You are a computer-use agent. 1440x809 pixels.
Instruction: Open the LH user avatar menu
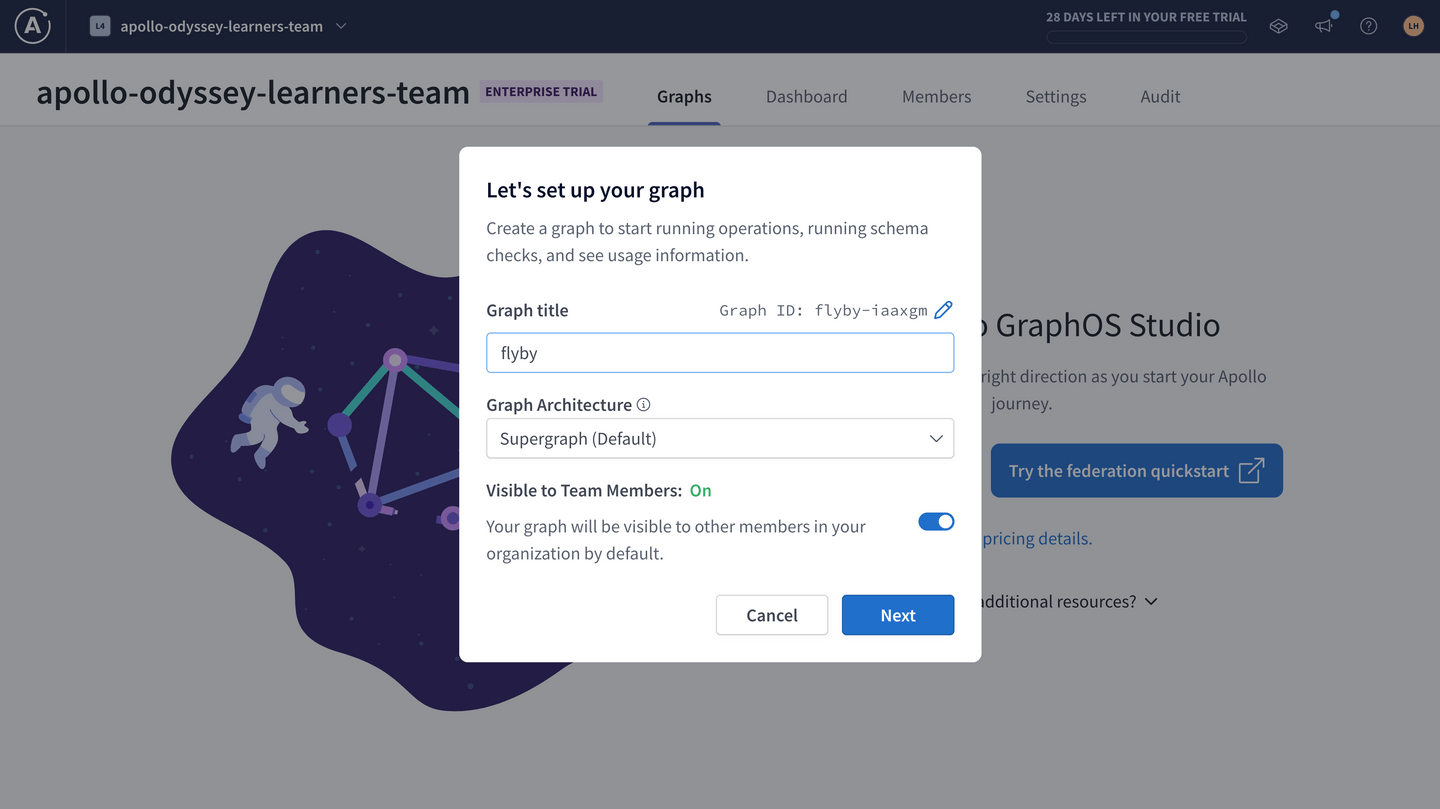(1413, 25)
